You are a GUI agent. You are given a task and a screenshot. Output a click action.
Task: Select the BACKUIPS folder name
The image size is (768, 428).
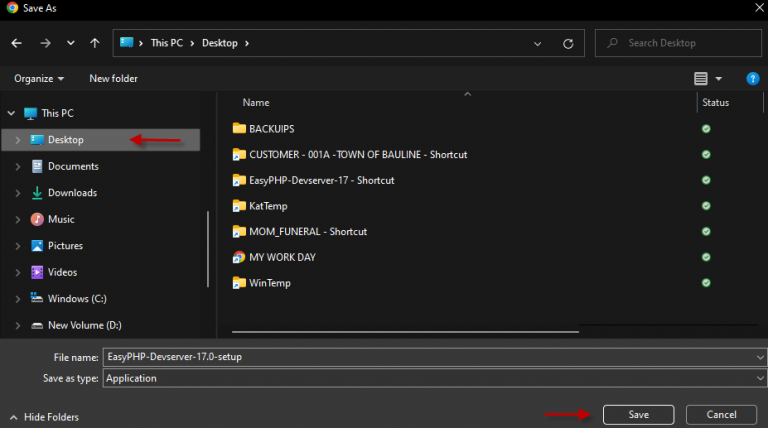pos(271,129)
